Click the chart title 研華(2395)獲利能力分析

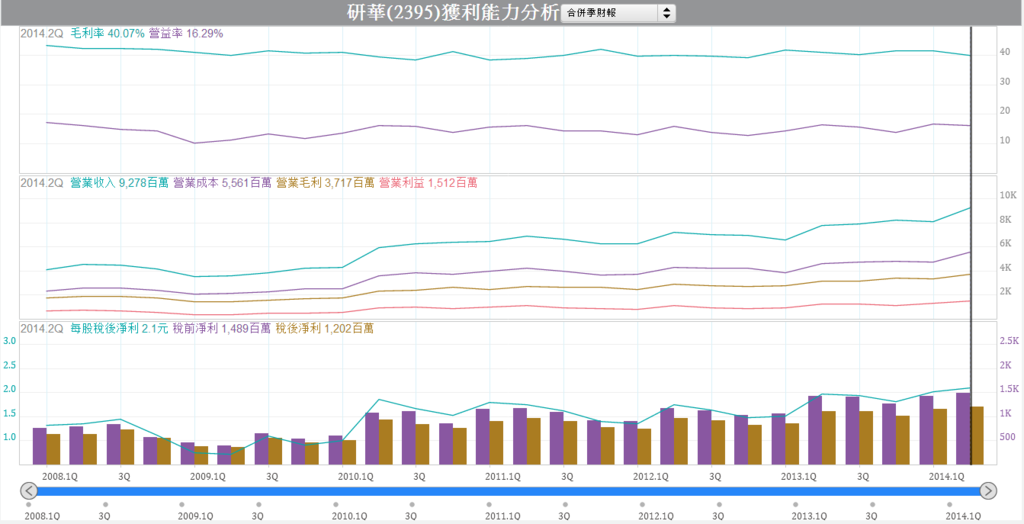coord(453,13)
